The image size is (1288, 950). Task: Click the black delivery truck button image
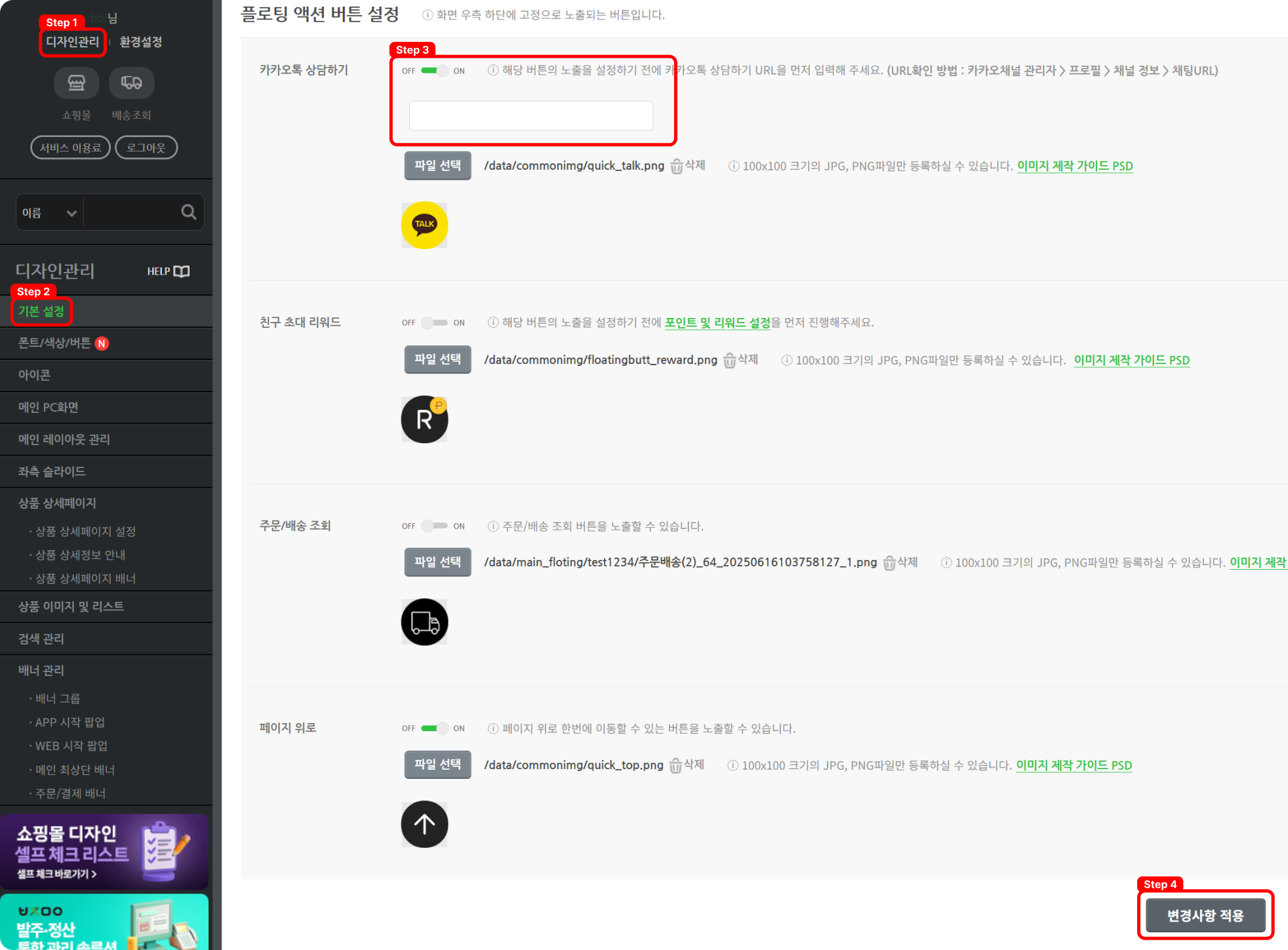click(424, 622)
